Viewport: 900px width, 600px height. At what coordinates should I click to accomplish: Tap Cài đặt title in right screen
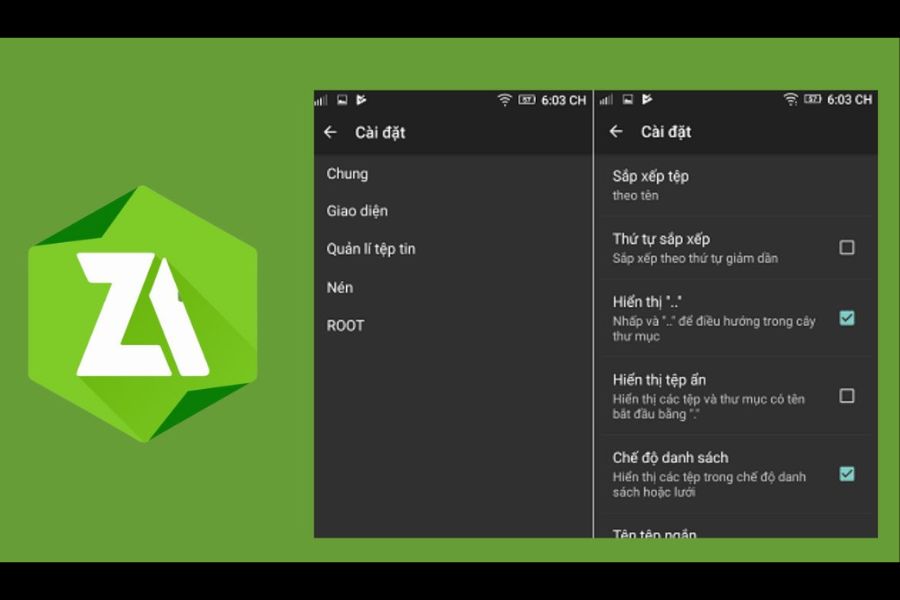pyautogui.click(x=666, y=131)
